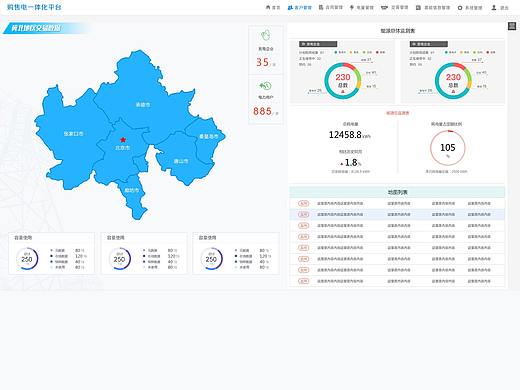This screenshot has height=390, width=520.
Task: Click the 购售电一体化平台 platform title
Action: click(x=34, y=7)
